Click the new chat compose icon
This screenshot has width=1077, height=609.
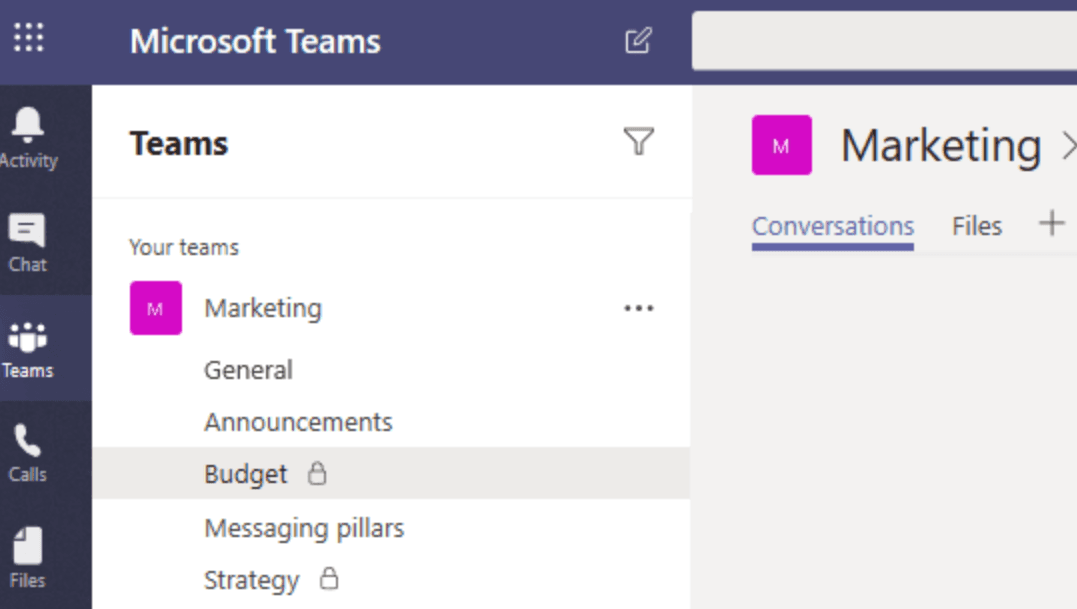click(x=638, y=41)
